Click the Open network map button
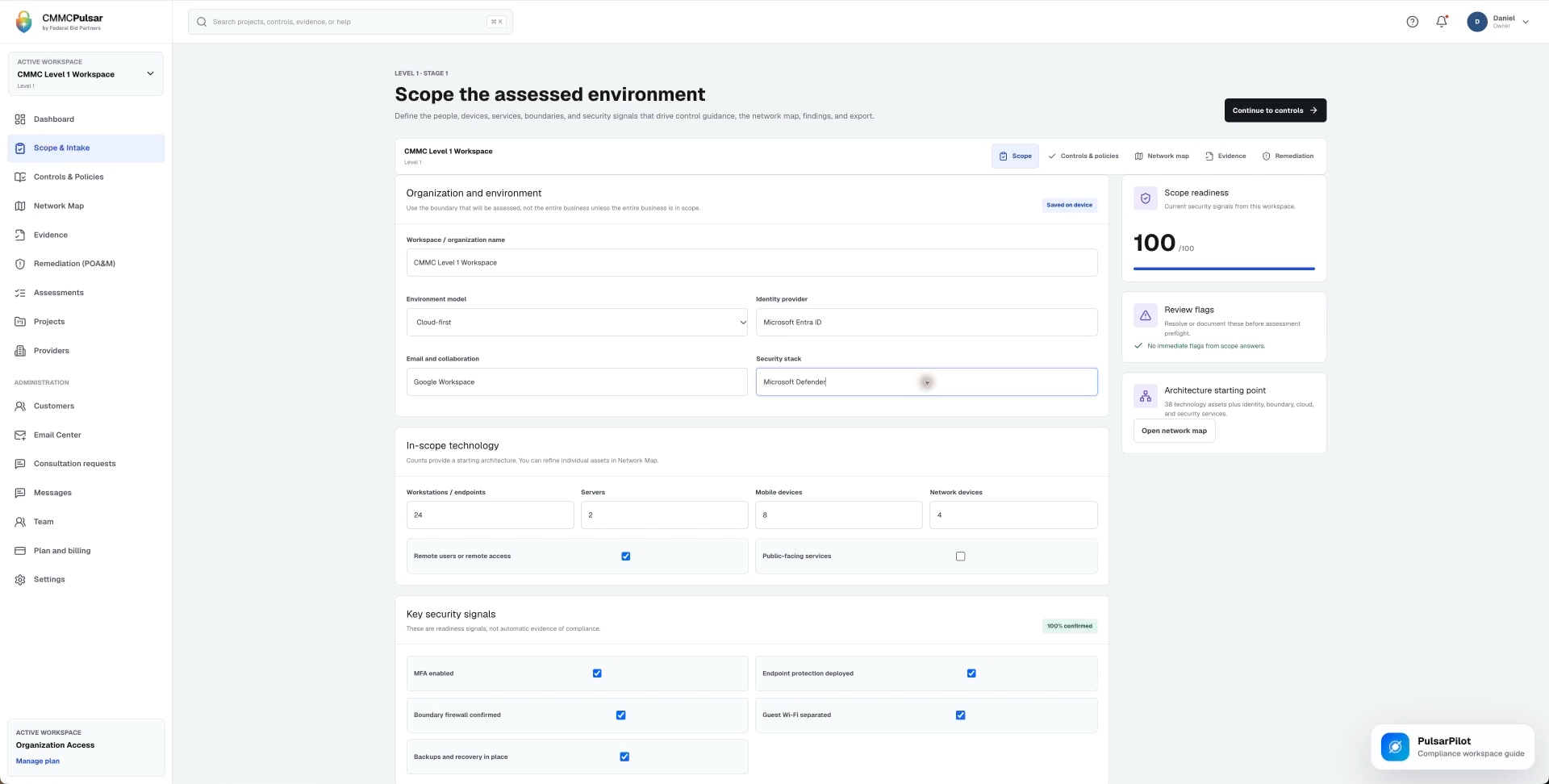Viewport: 1549px width, 784px height. (x=1174, y=432)
